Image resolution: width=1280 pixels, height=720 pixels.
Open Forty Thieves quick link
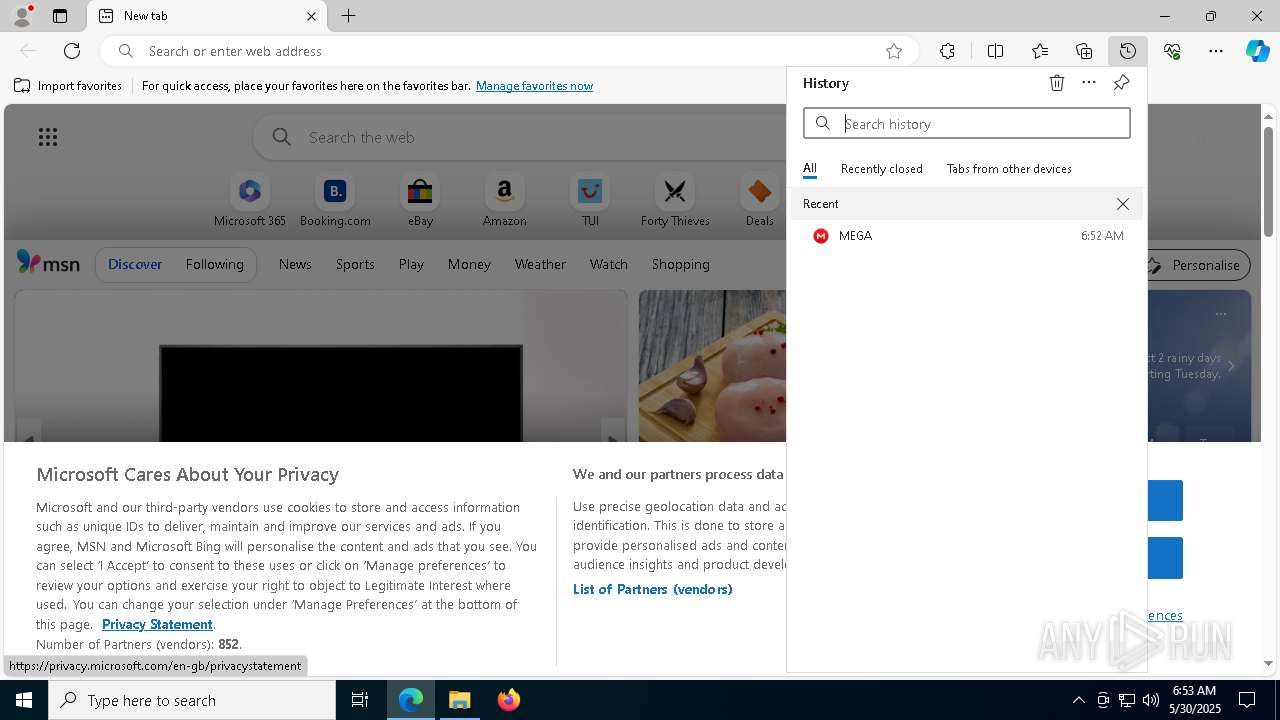click(x=675, y=201)
